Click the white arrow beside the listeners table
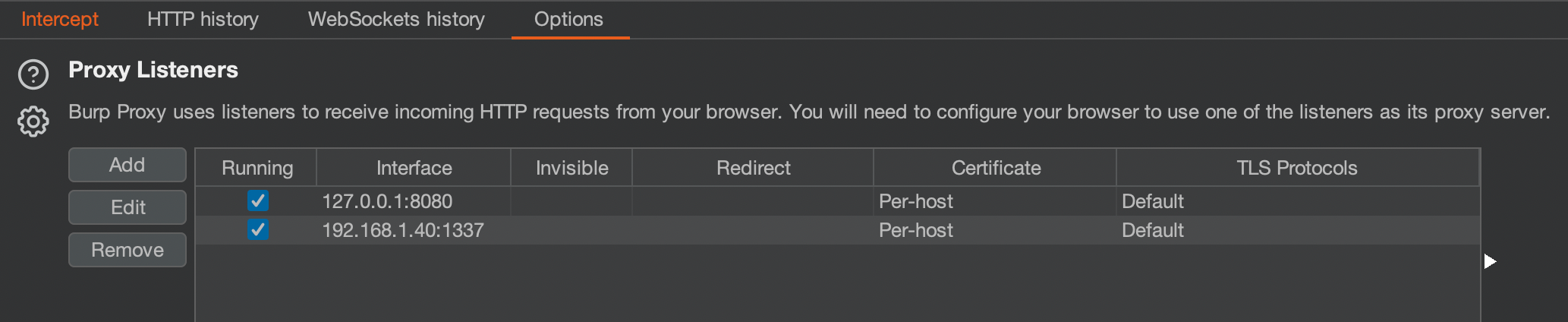 click(1490, 261)
